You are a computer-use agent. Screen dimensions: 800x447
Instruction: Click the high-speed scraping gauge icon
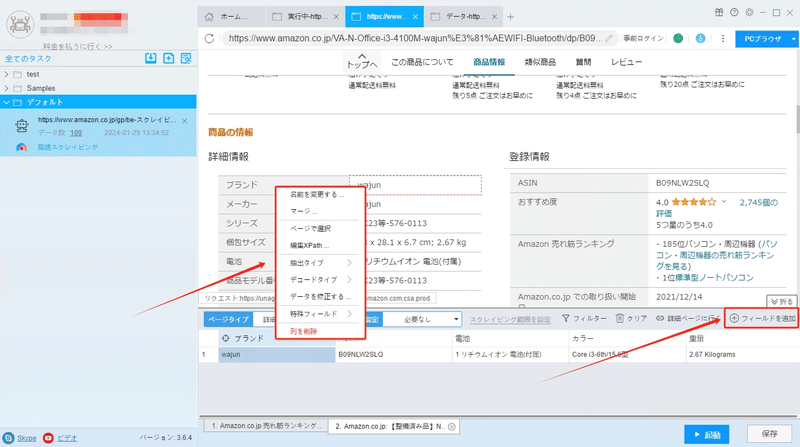click(21, 147)
